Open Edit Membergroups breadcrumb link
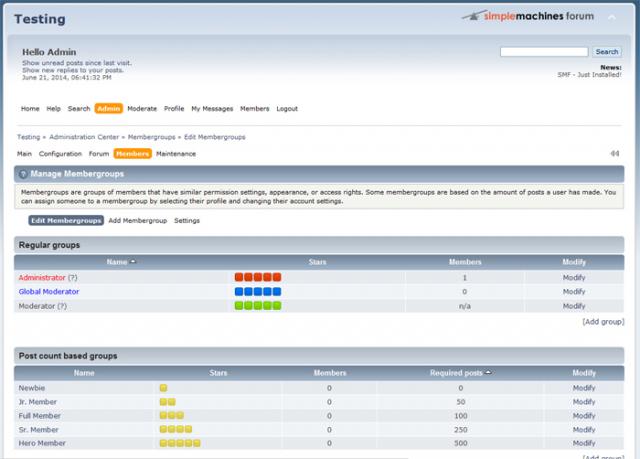Viewport: 640px width, 459px height. [x=215, y=137]
